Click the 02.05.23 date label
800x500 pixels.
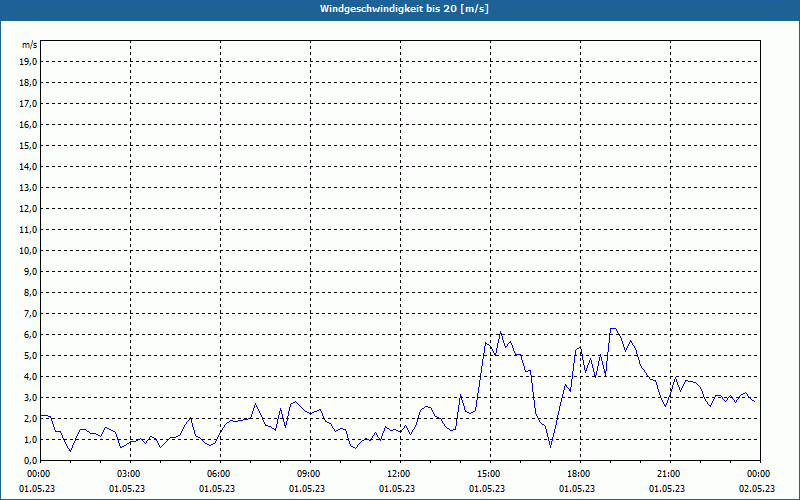pos(757,489)
